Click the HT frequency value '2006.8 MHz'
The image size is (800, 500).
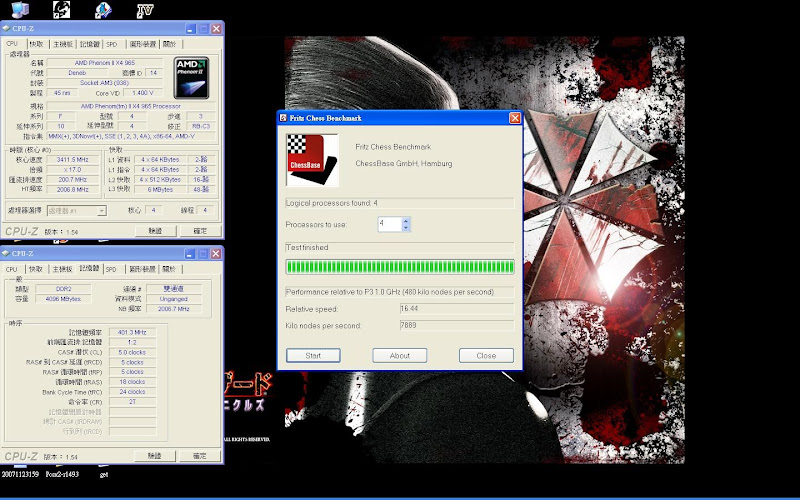[x=73, y=189]
